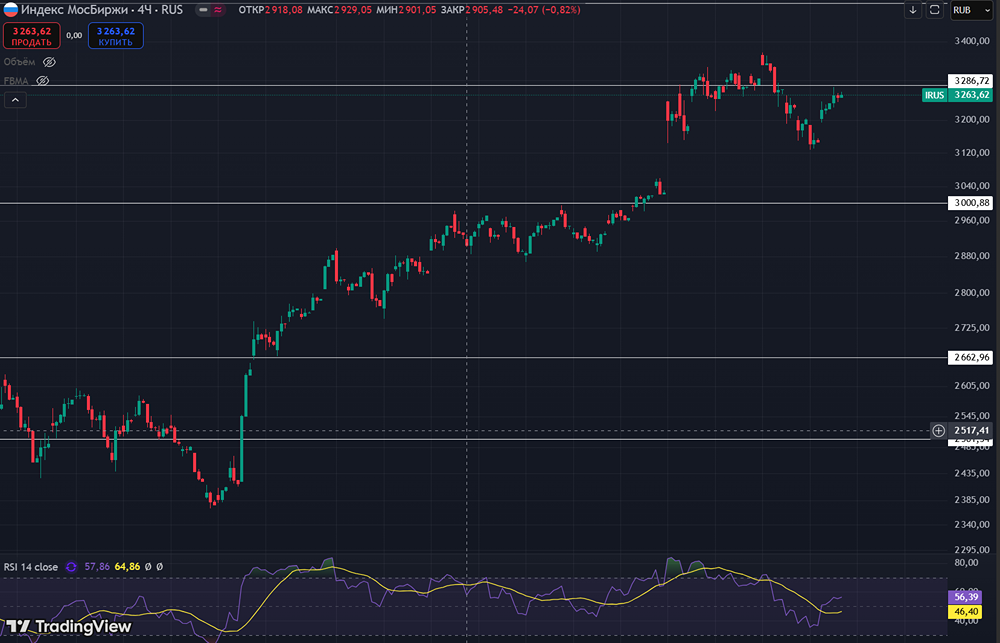Click the down-arrow icon beside fullscreen
Screen dimensions: 1000x643
tap(913, 10)
